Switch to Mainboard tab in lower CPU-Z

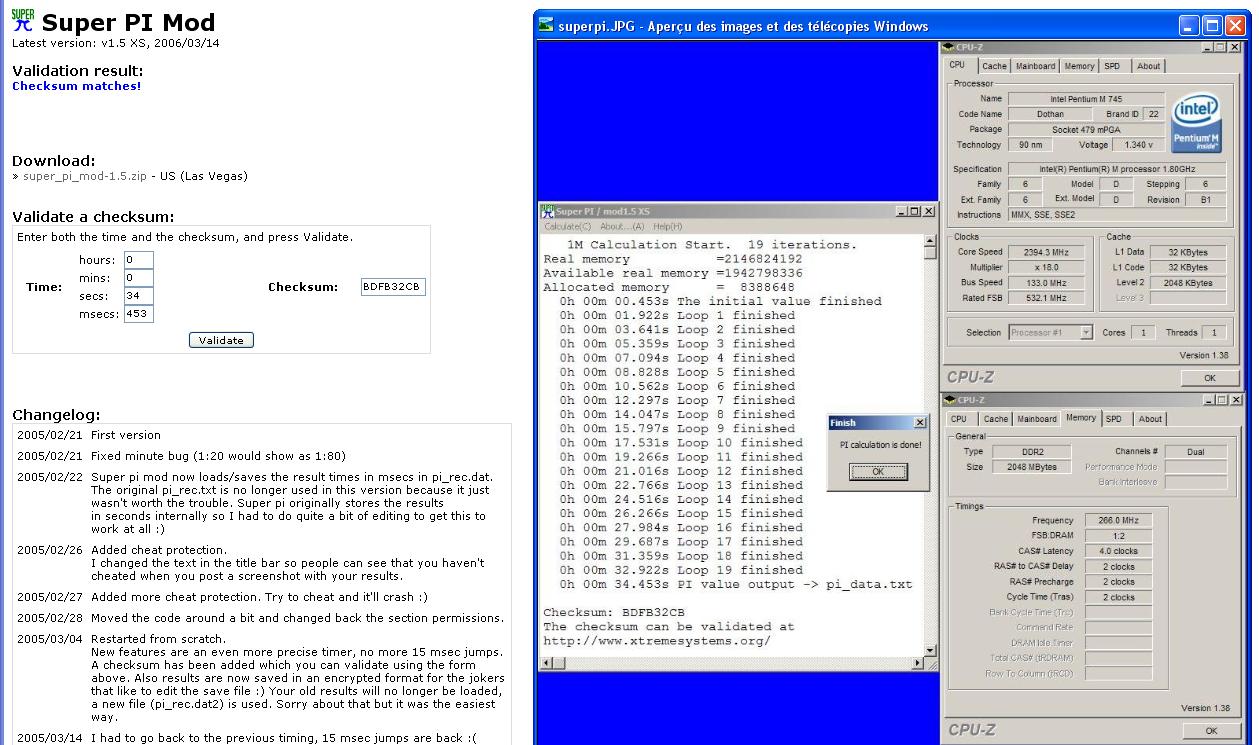click(1036, 419)
